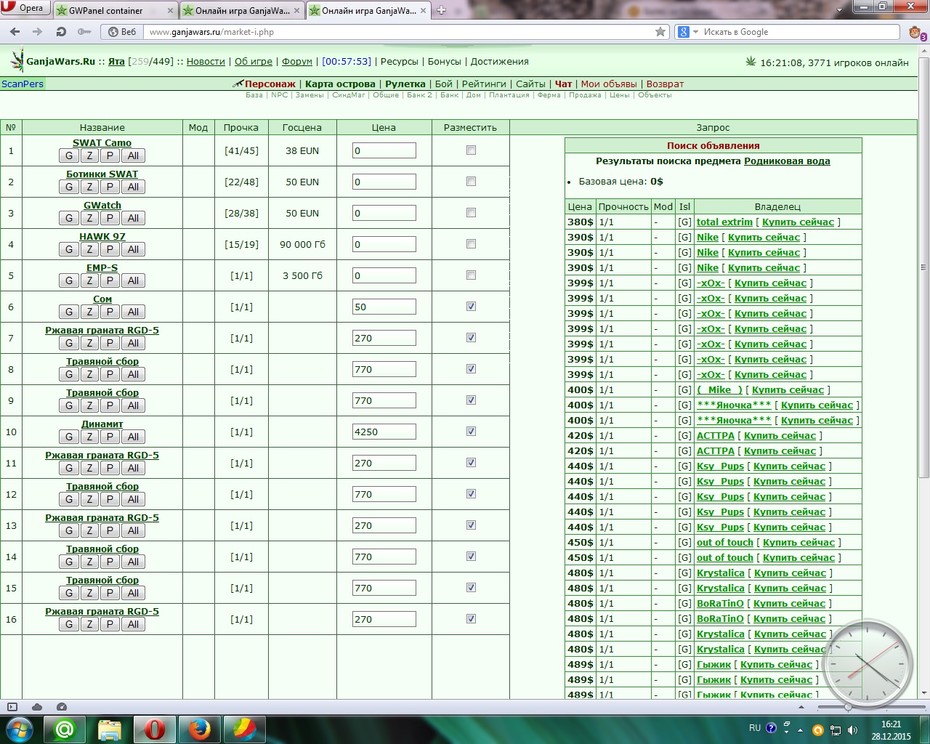Bookmark page using the address bar star
930x744 pixels.
660,32
